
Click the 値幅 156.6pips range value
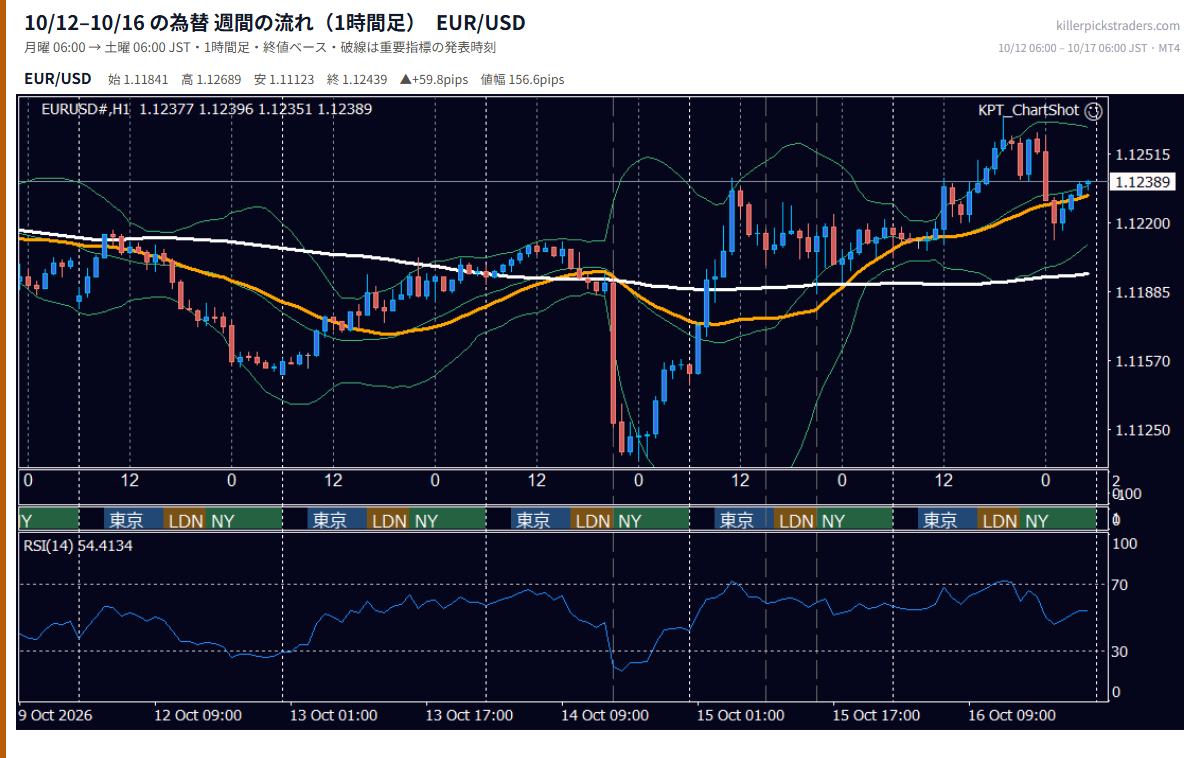tap(523, 79)
